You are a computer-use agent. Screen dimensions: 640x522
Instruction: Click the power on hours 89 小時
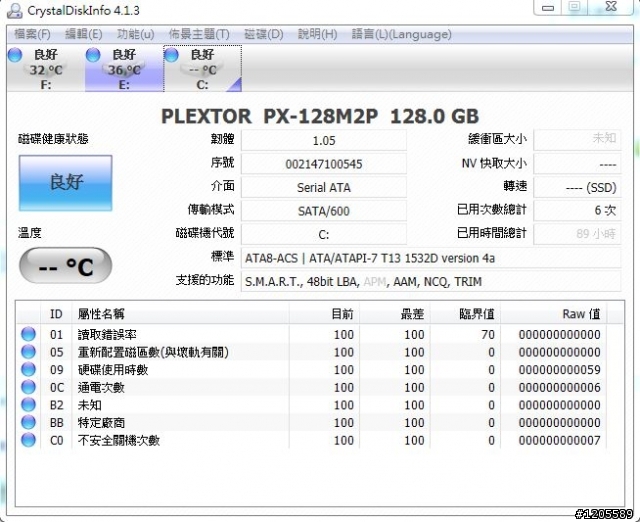(x=577, y=234)
